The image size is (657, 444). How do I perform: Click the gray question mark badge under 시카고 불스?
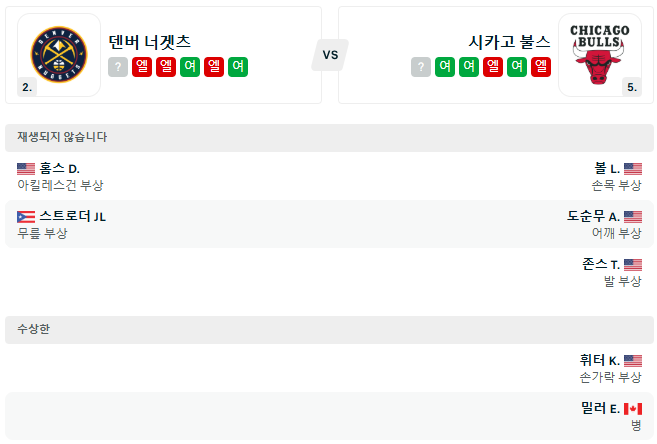(421, 67)
